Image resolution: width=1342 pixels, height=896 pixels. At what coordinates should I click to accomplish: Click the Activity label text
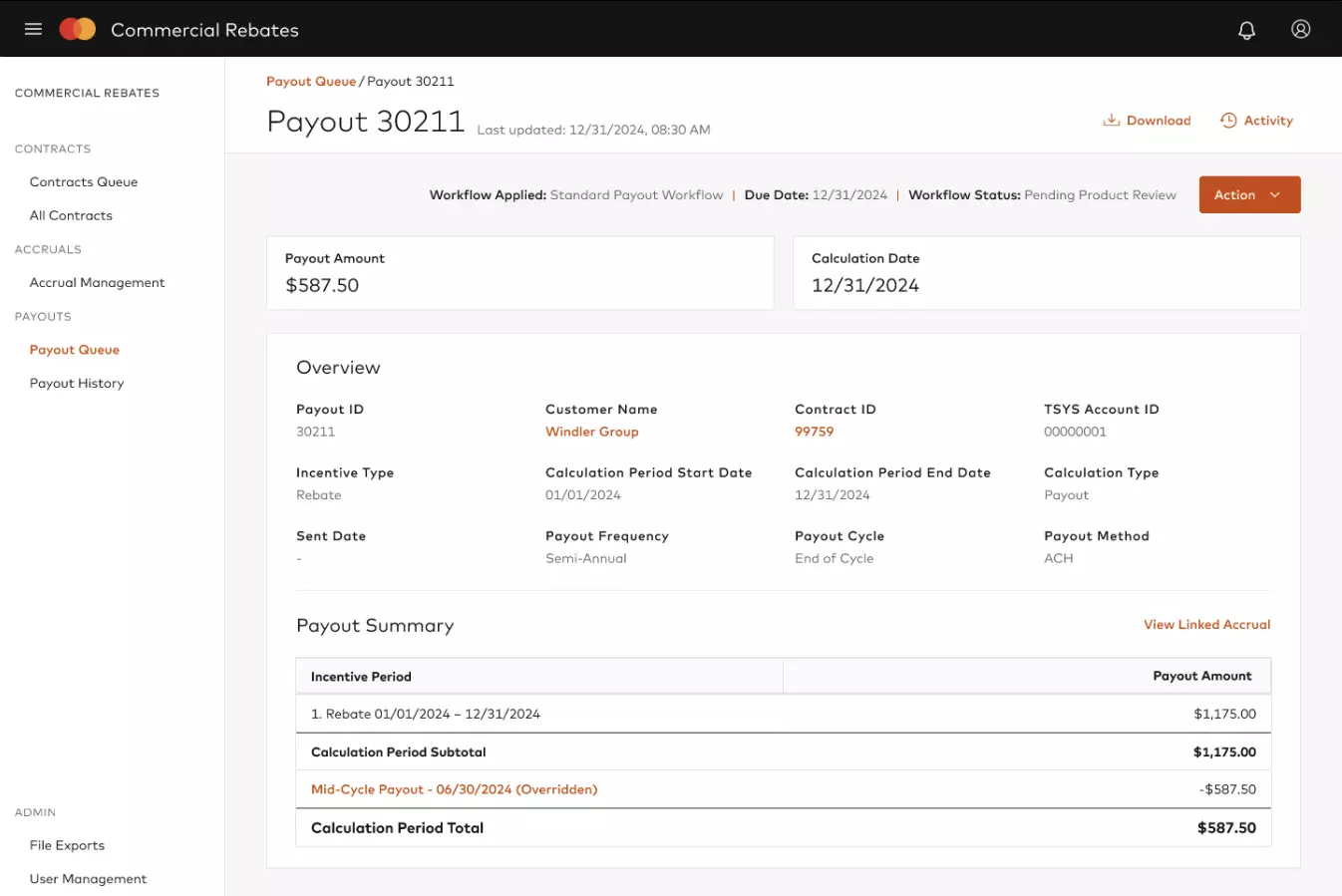(1268, 121)
